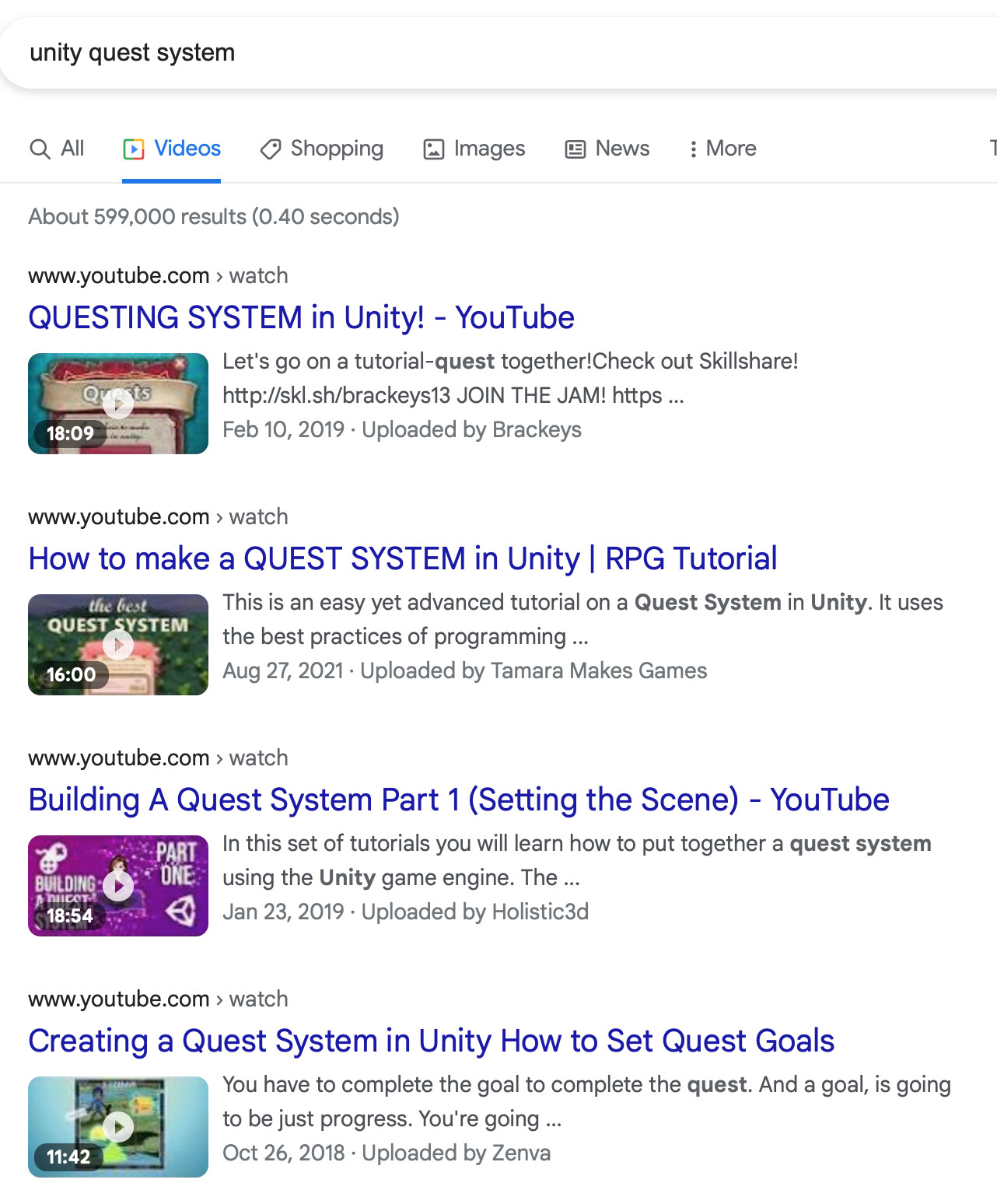Play the Zenva quest goals video
The width and height of the screenshot is (997, 1204).
coord(117,1126)
